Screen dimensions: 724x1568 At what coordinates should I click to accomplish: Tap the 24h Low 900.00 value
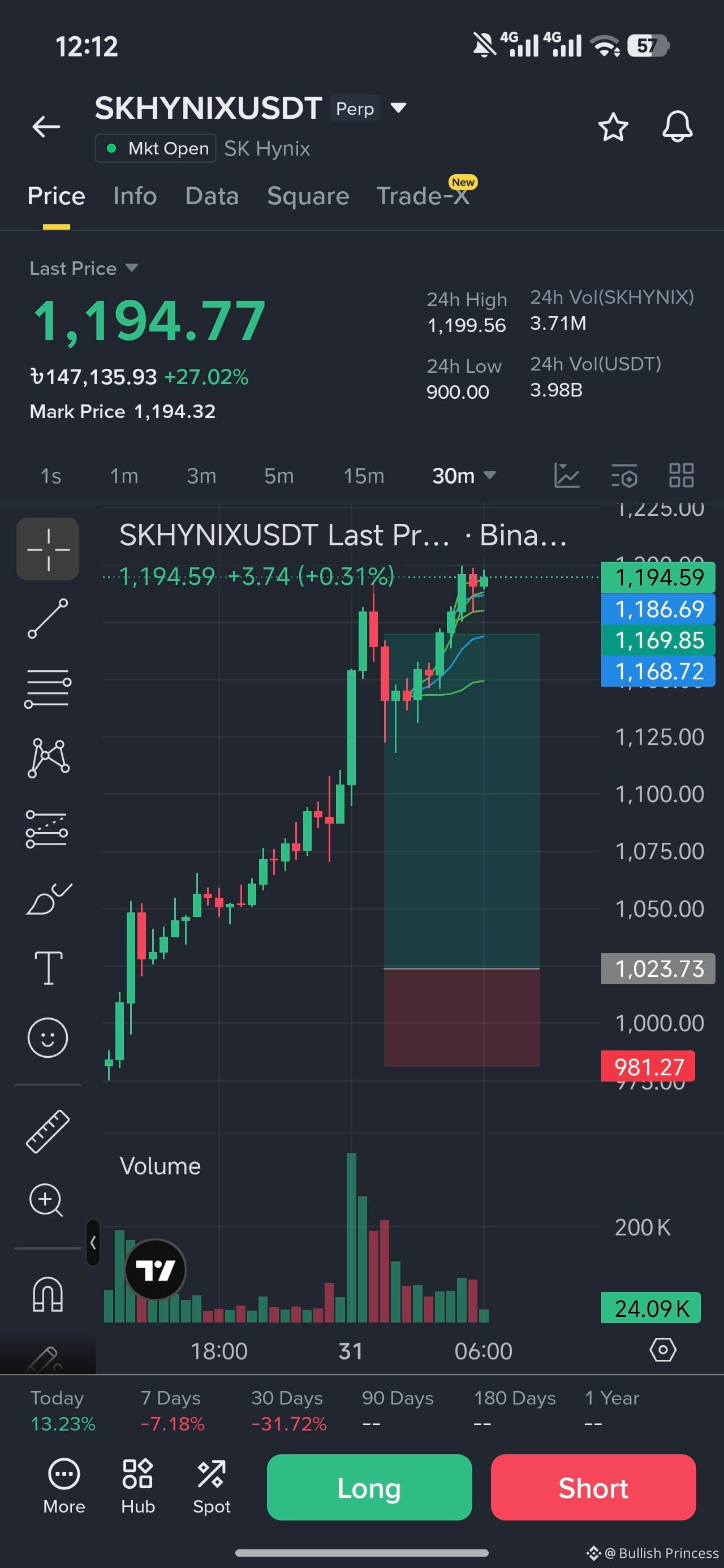pyautogui.click(x=458, y=392)
